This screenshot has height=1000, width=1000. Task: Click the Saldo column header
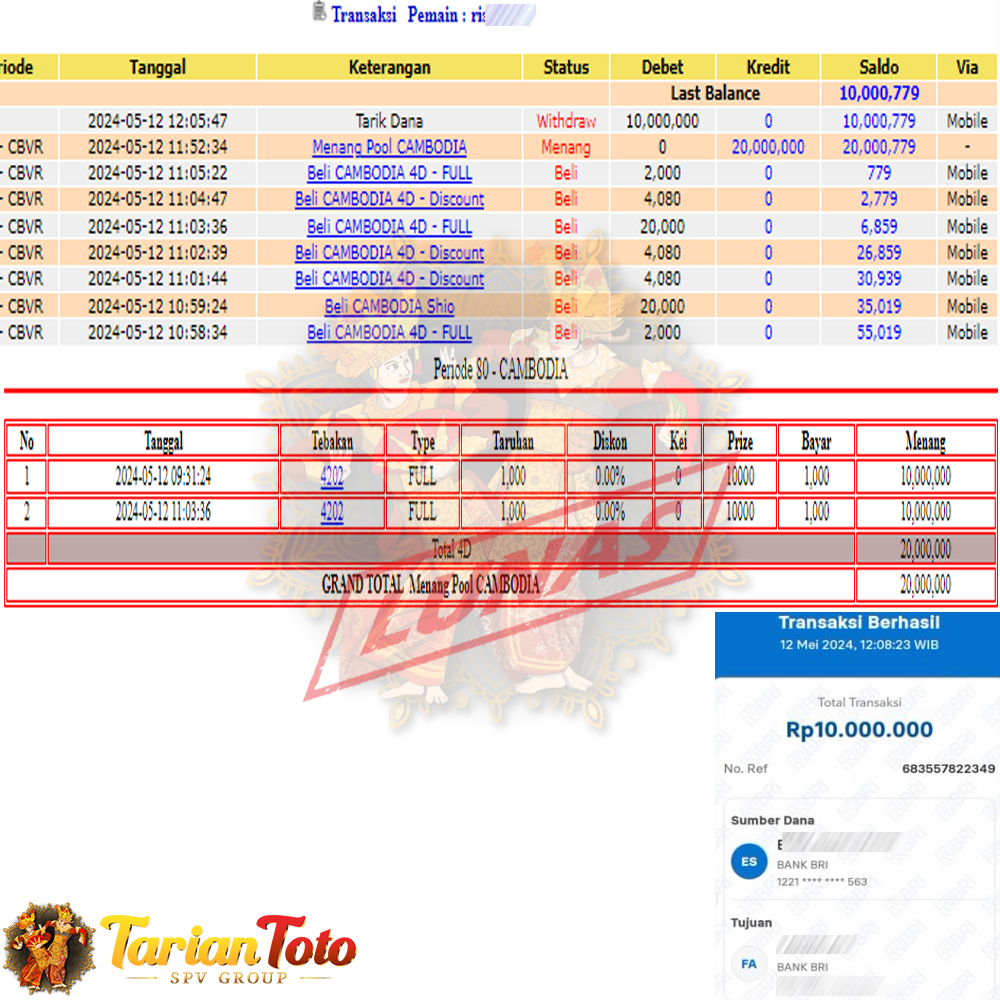click(878, 67)
